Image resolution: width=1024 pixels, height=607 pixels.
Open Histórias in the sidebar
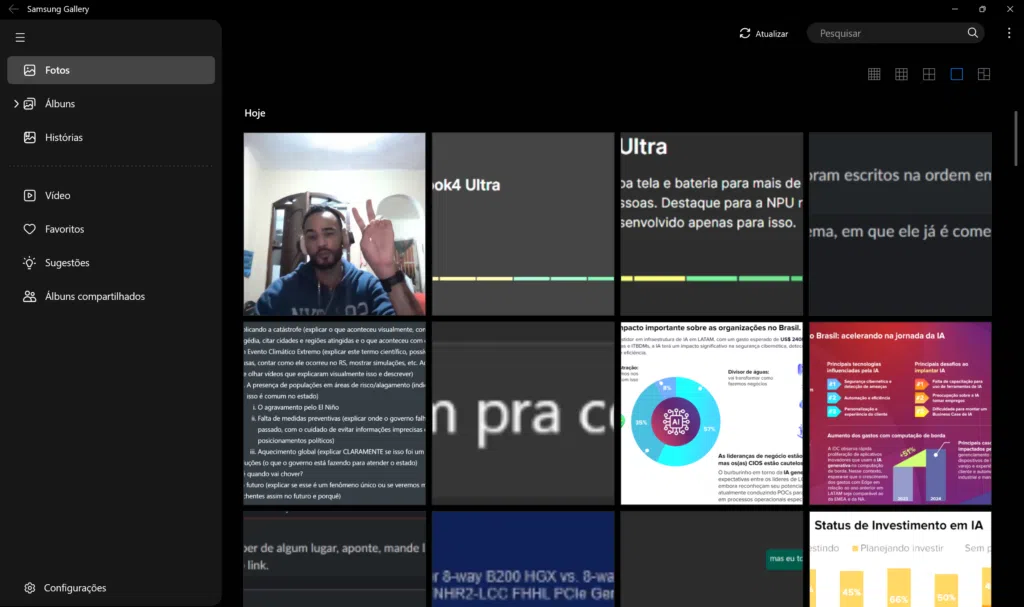[x=64, y=137]
